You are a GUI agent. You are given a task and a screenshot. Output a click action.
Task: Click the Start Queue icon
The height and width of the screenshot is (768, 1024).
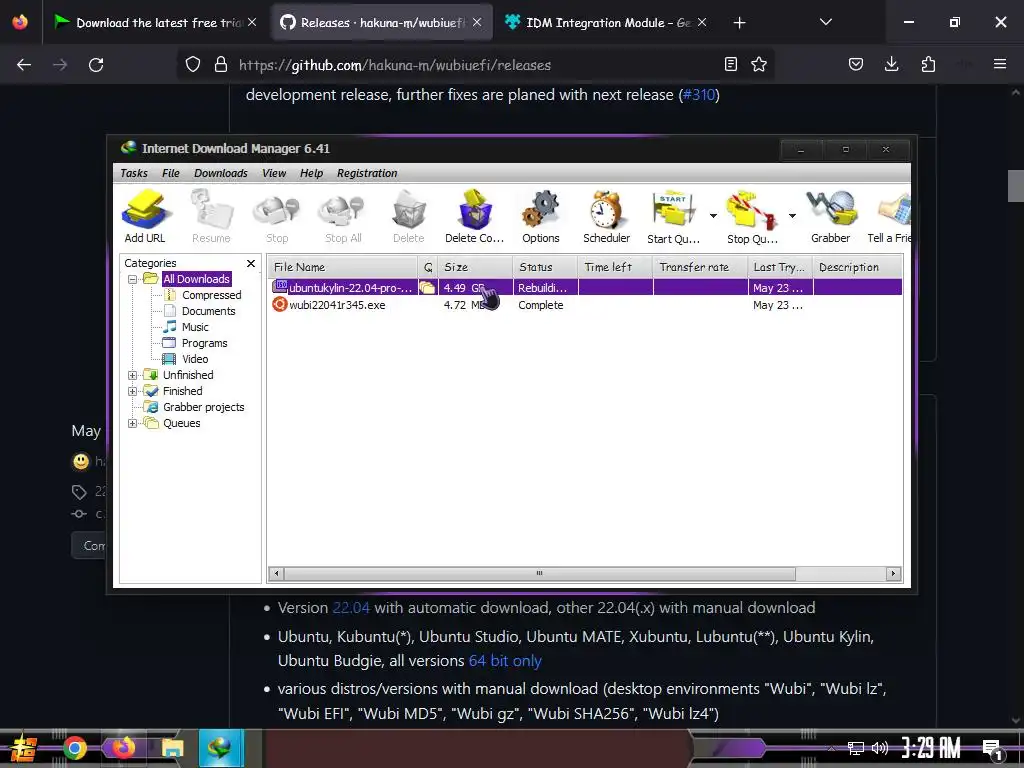pyautogui.click(x=673, y=216)
